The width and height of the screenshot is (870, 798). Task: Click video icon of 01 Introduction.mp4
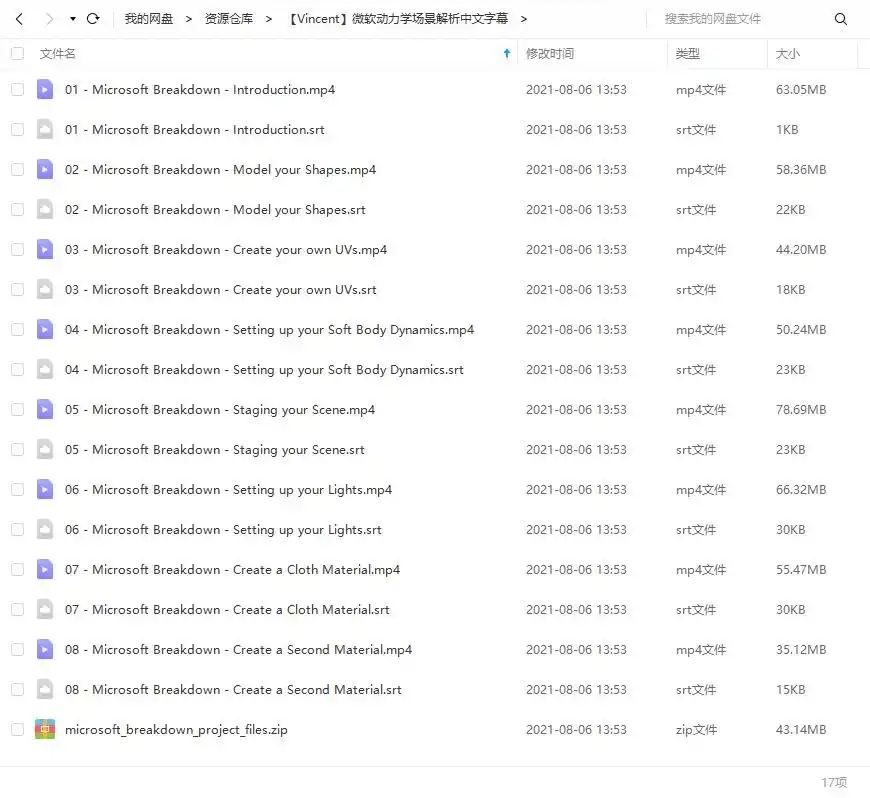[x=44, y=90]
